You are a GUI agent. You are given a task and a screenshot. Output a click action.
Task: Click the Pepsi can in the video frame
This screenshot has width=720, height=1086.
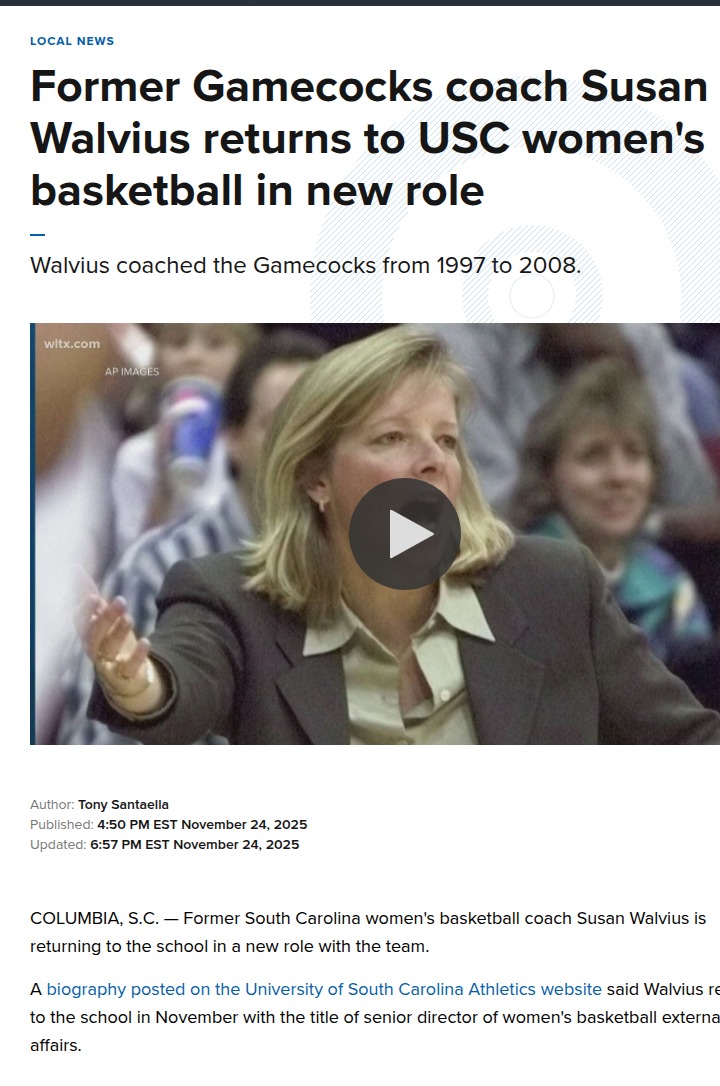coord(191,426)
